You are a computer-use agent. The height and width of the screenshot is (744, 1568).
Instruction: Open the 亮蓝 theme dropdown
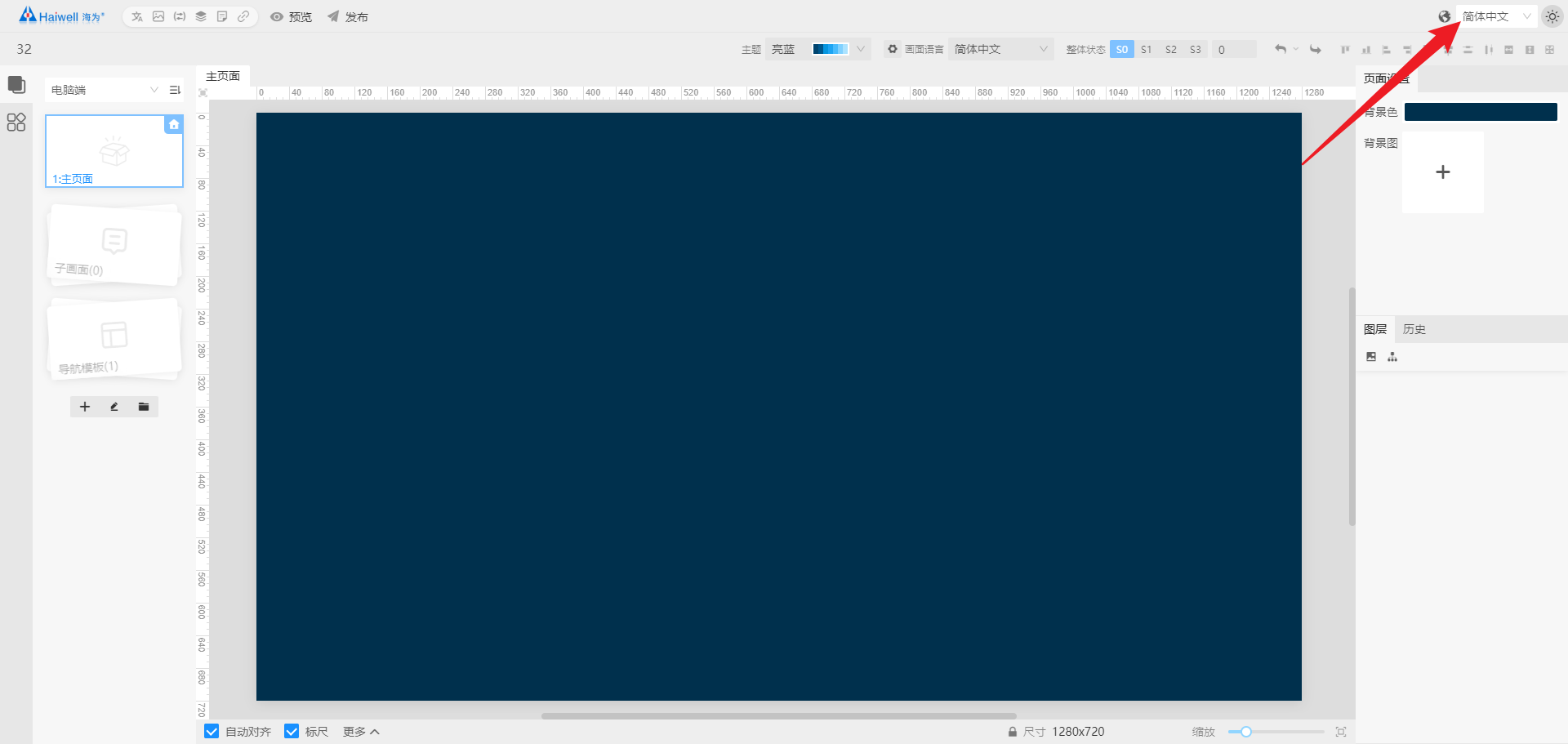coord(817,49)
